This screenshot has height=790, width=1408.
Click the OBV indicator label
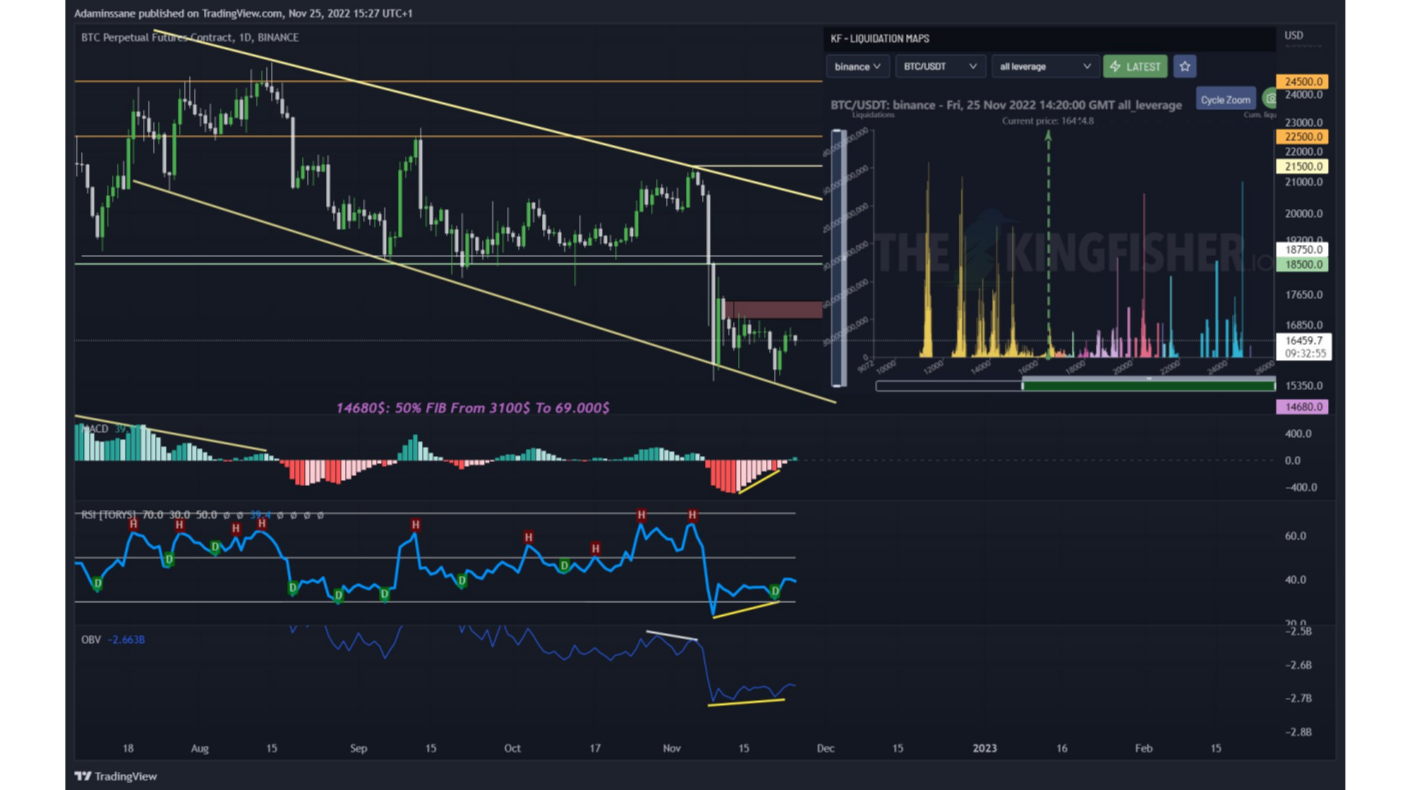coord(91,640)
